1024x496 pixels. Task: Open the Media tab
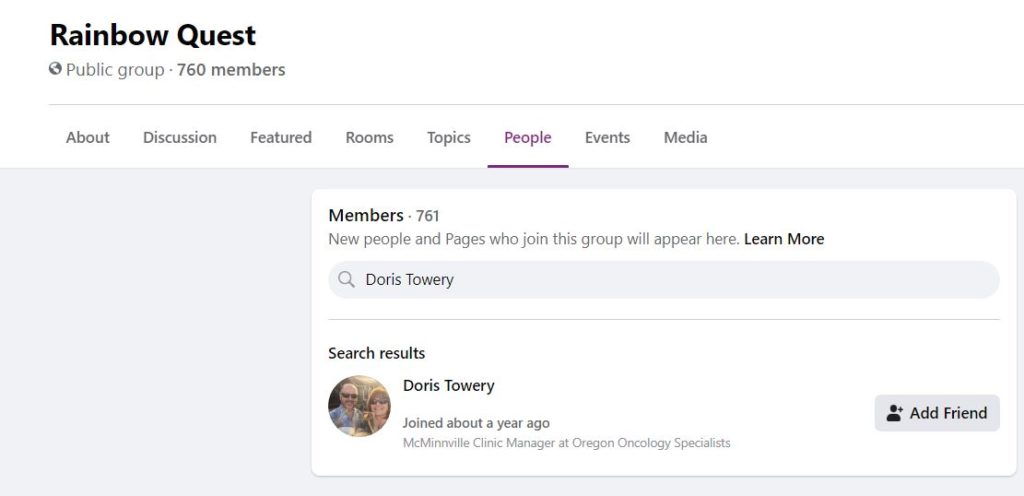tap(686, 138)
